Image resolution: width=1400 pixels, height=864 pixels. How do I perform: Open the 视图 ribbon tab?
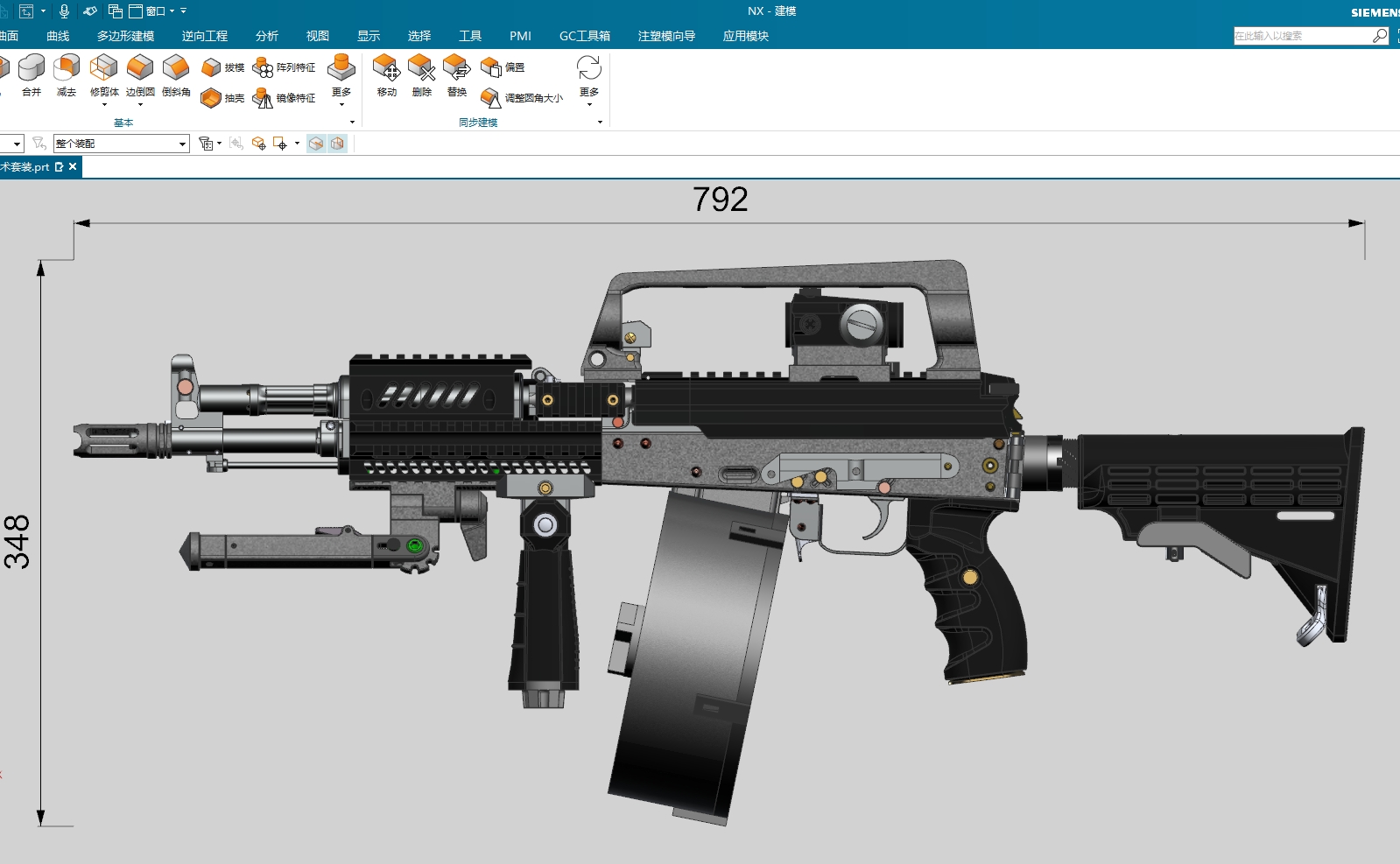click(318, 36)
